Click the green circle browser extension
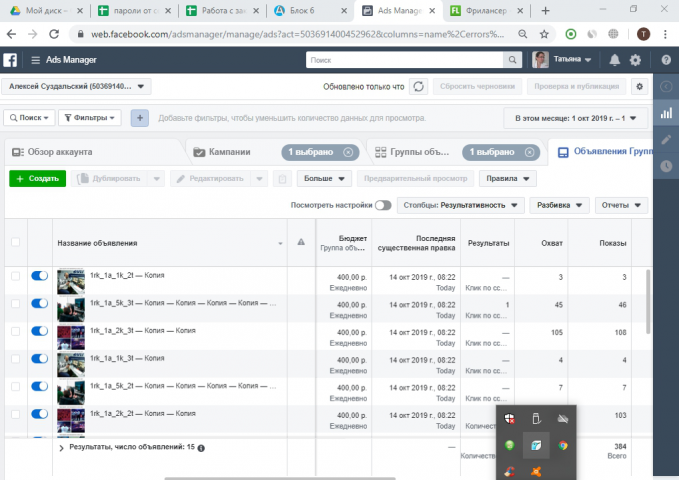This screenshot has height=480, width=679. 571,34
